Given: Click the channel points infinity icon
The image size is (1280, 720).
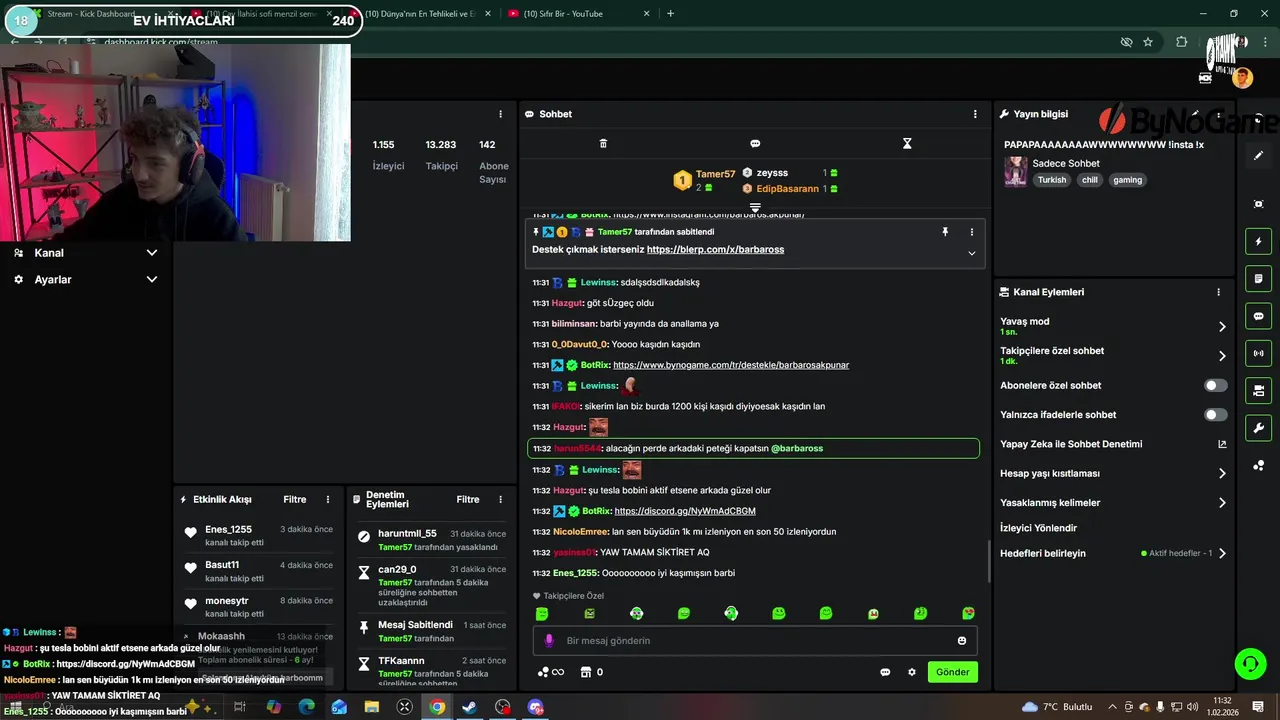Looking at the screenshot, I should click(552, 672).
